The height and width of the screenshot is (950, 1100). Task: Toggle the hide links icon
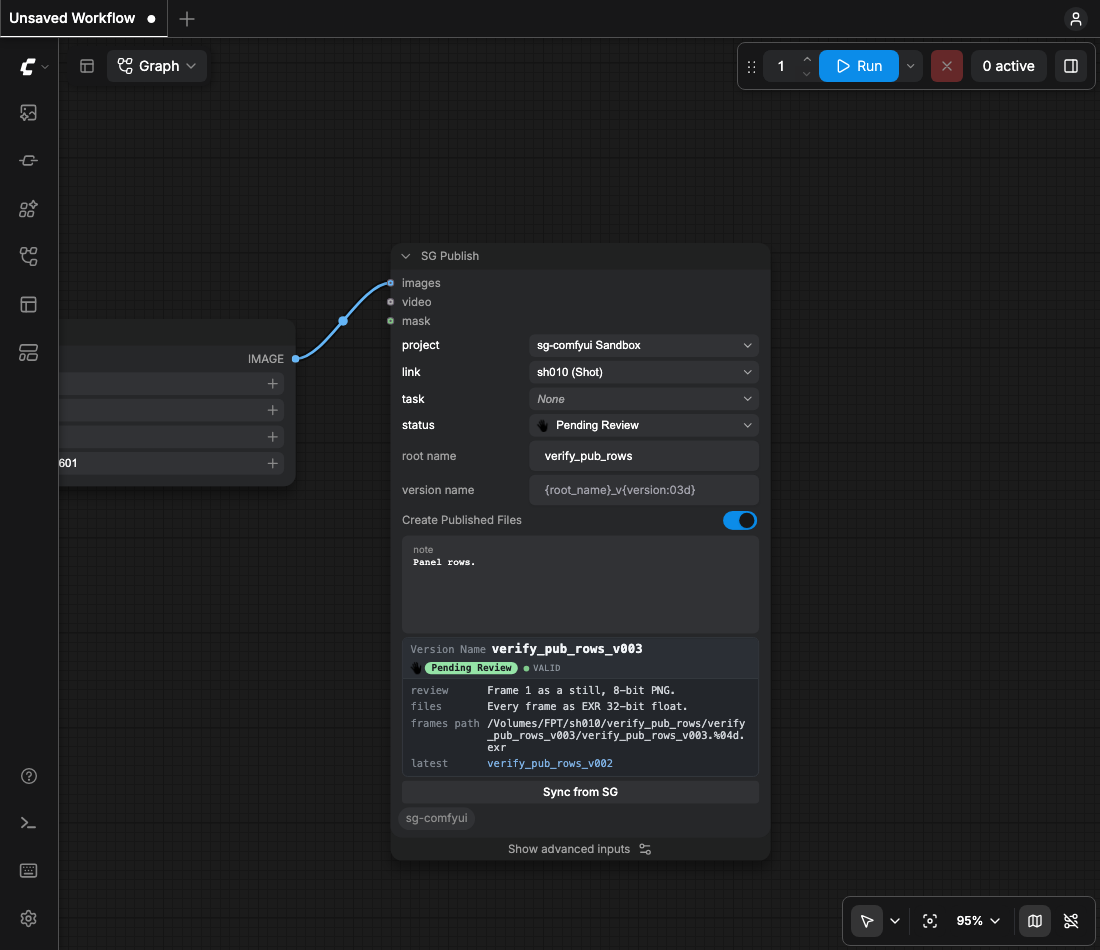tap(1071, 921)
